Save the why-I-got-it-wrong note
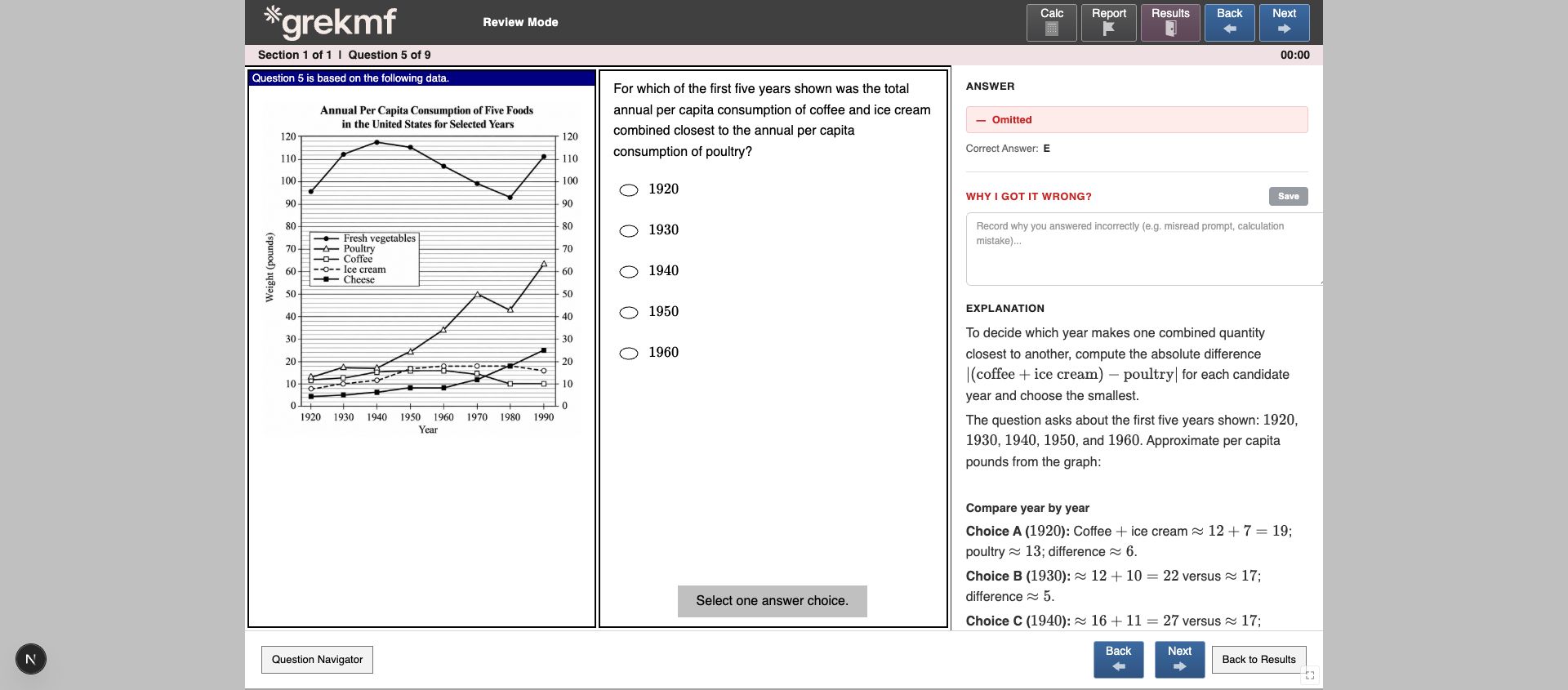 pos(1288,196)
